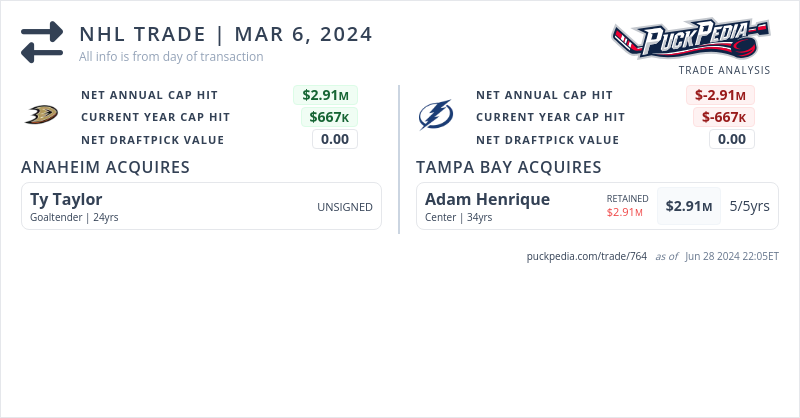Viewport: 800px width, 418px height.
Task: Click the puckpedia.com/trade/764 link
Action: pyautogui.click(x=586, y=256)
